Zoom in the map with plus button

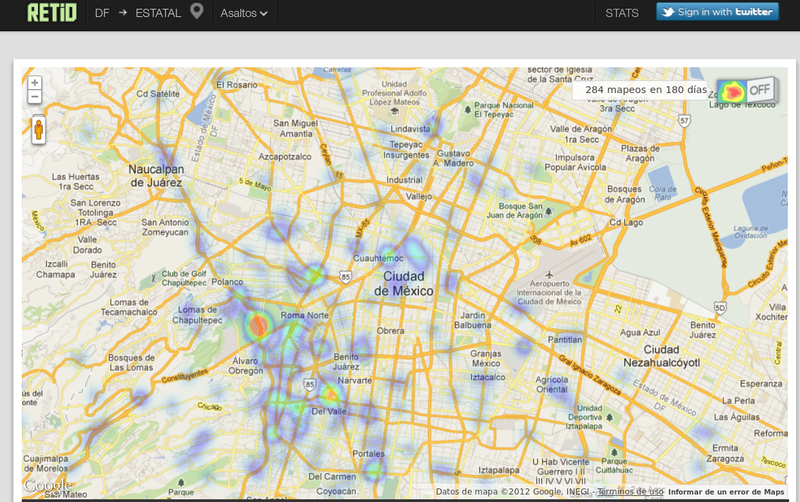(x=34, y=83)
